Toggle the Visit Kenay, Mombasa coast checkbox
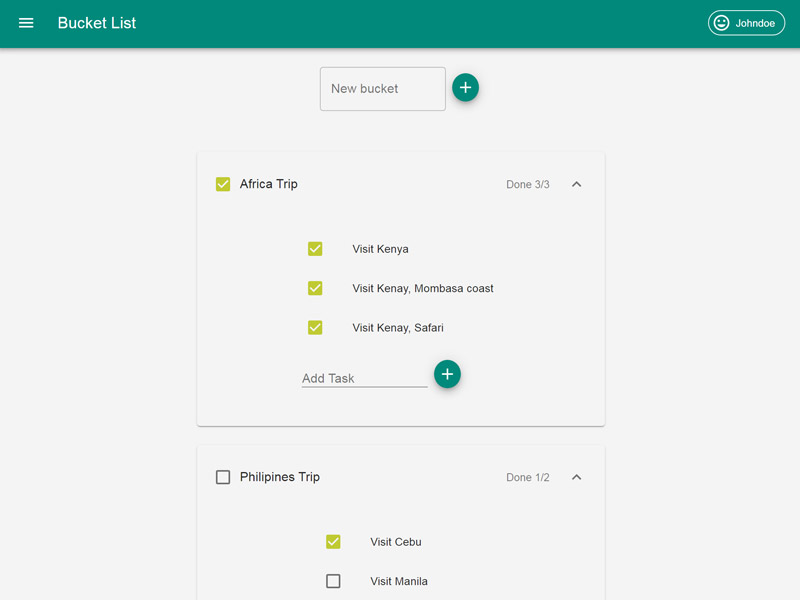Screen dimensions: 800x600 [x=315, y=288]
